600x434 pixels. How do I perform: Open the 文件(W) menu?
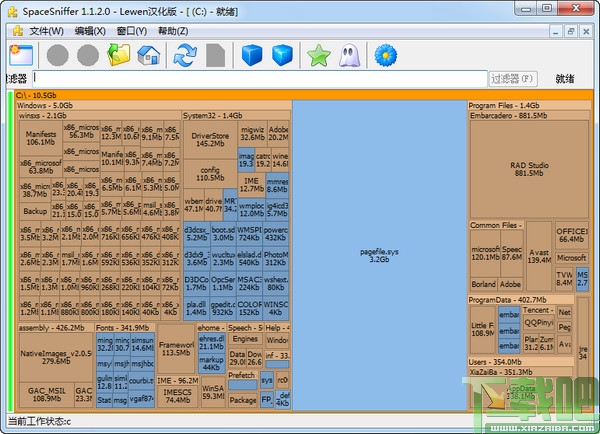46,31
